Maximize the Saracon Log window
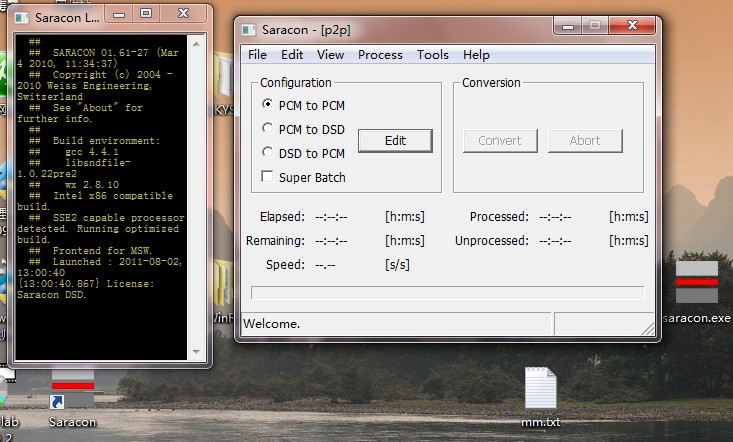The height and width of the screenshot is (442, 733). (146, 14)
